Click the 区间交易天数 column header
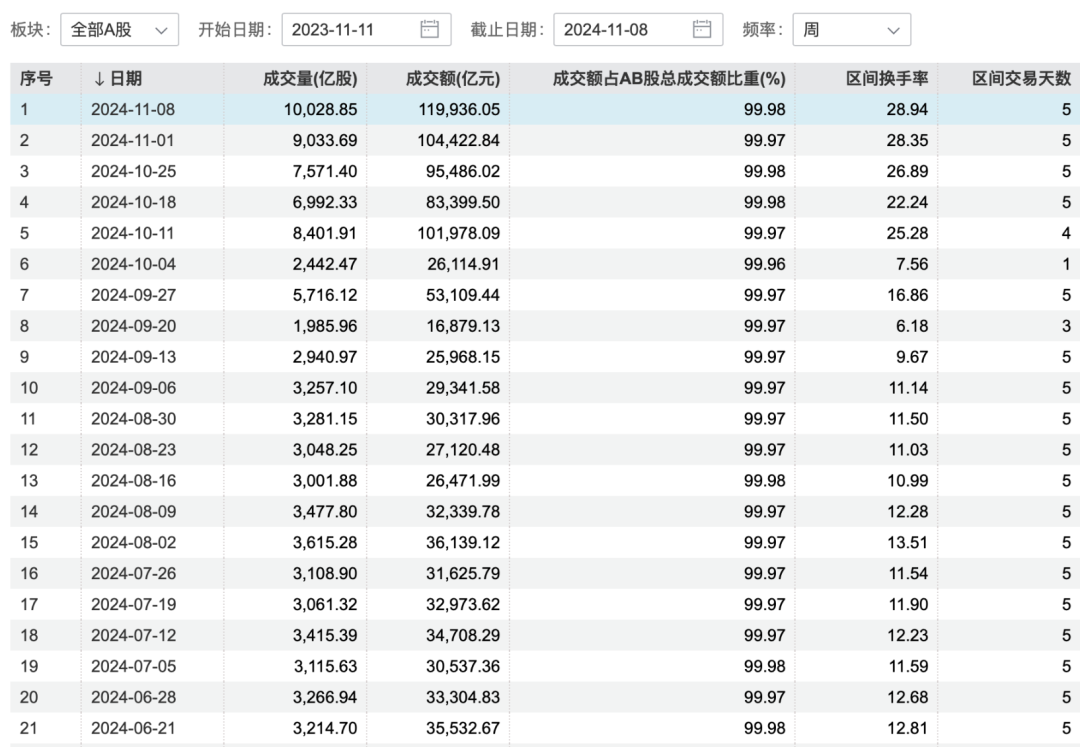The image size is (1080, 747). click(1021, 79)
